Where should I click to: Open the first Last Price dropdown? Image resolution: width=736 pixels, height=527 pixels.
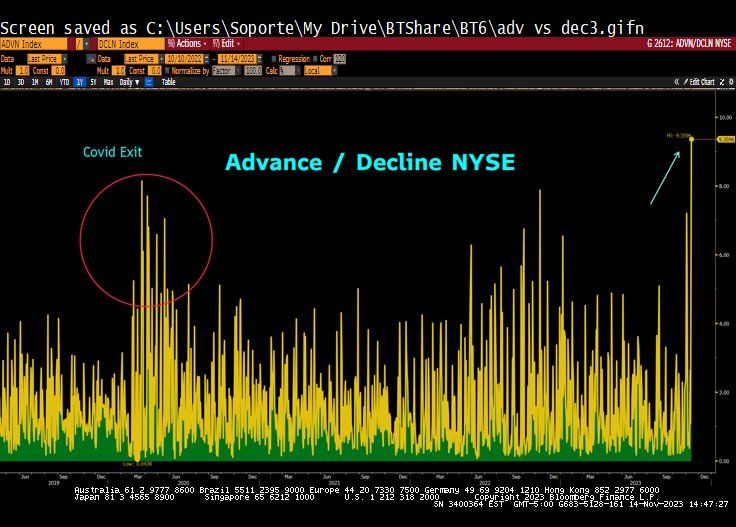point(48,58)
